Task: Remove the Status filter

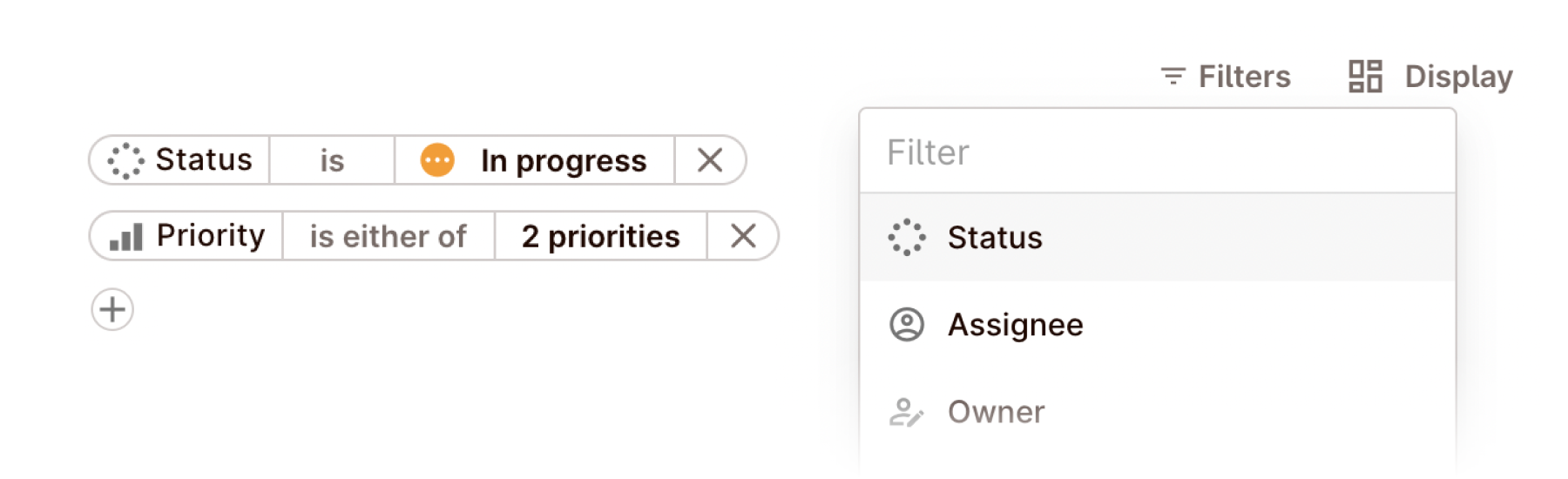Action: (710, 160)
